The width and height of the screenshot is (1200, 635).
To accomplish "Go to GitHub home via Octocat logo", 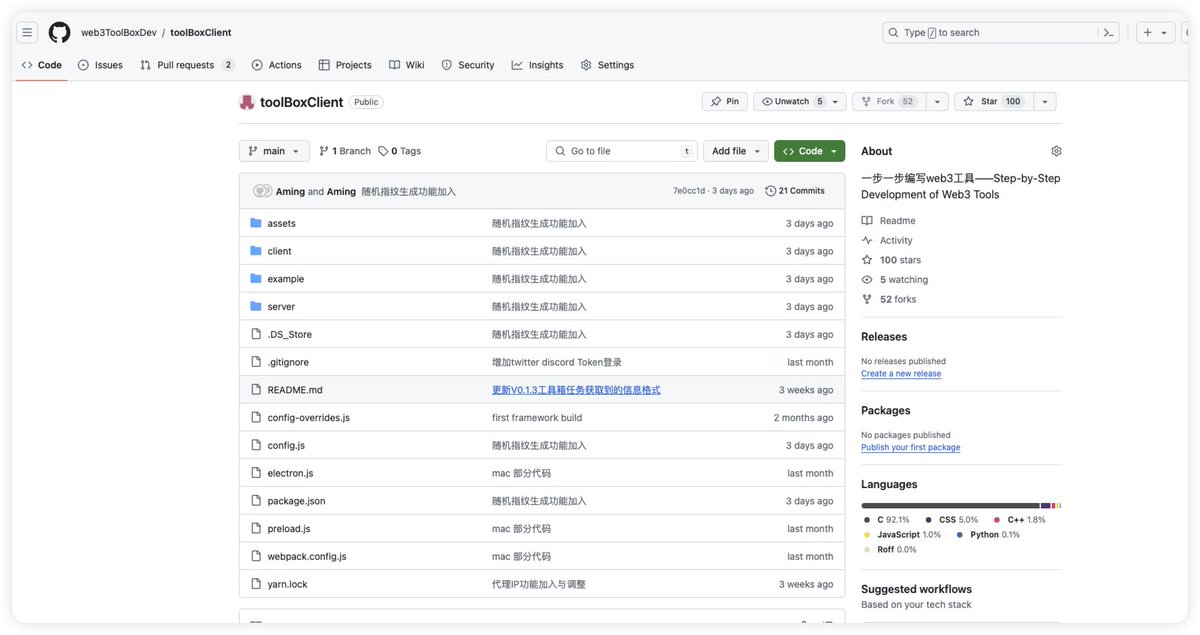I will 59,32.
